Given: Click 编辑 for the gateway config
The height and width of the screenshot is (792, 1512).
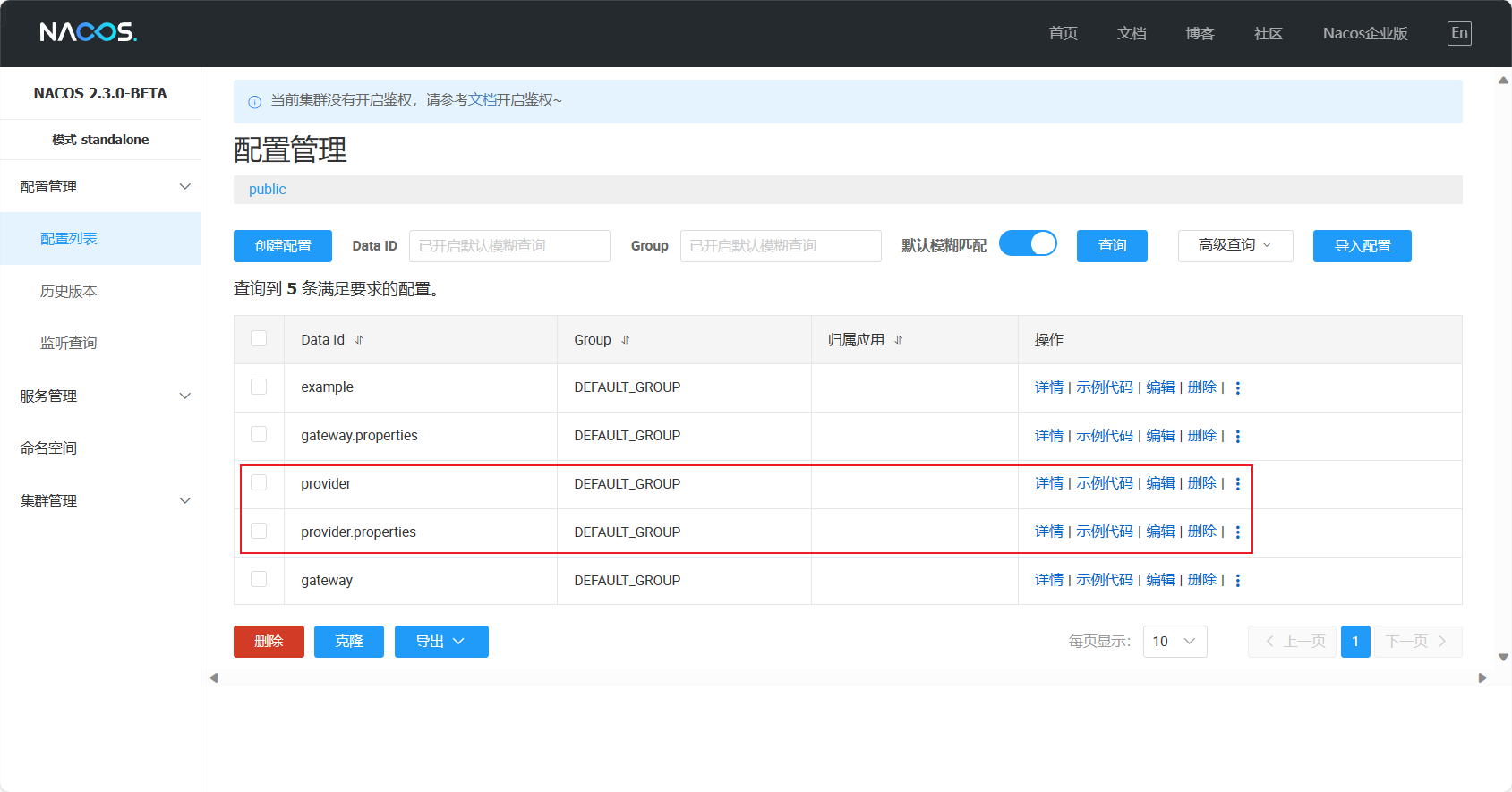Looking at the screenshot, I should 1161,580.
